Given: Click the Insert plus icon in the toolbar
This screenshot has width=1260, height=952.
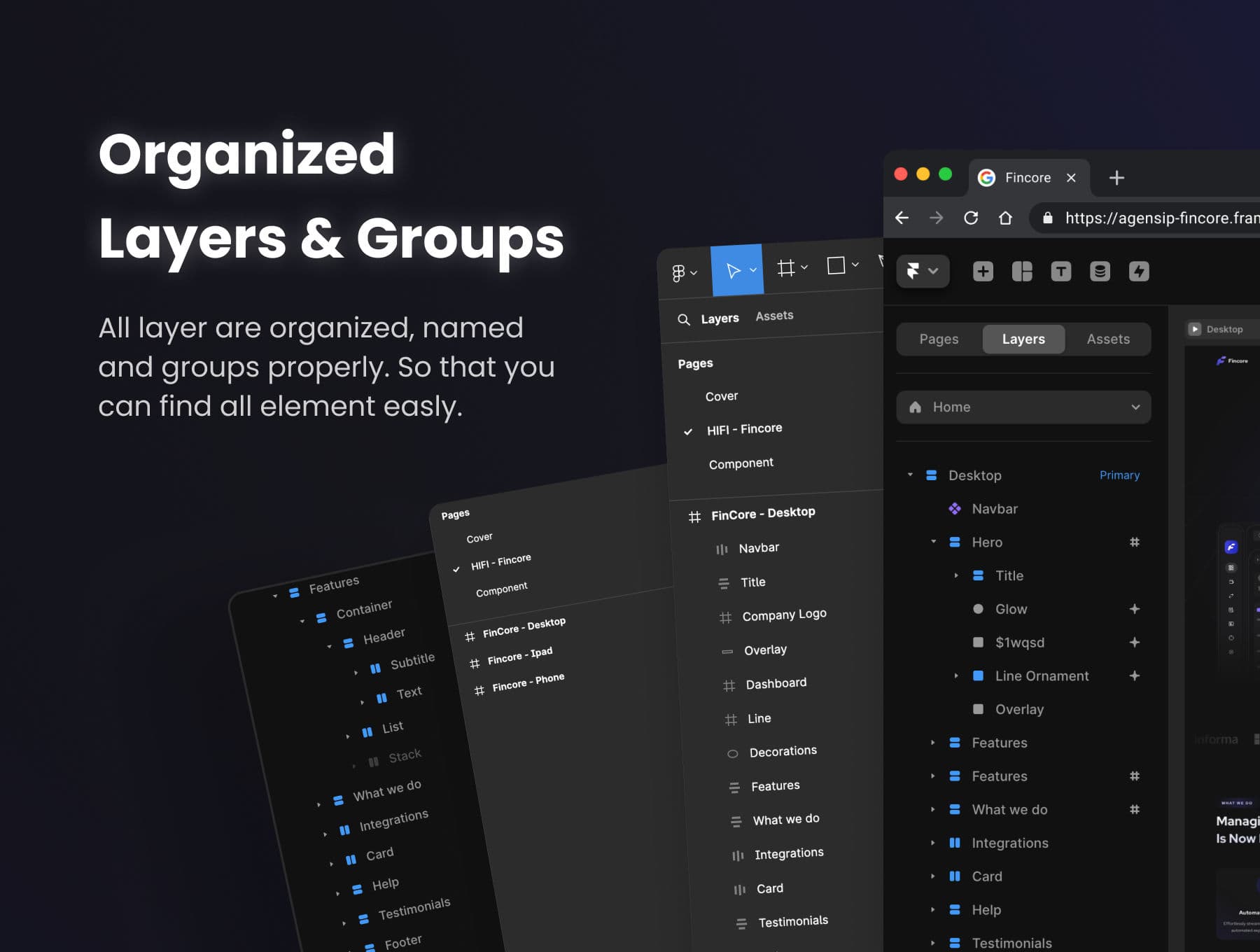Looking at the screenshot, I should [983, 271].
